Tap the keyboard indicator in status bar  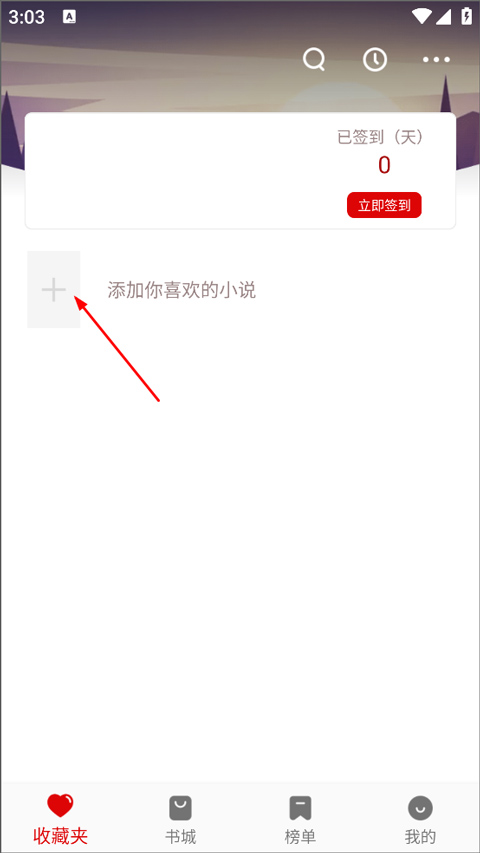point(69,17)
